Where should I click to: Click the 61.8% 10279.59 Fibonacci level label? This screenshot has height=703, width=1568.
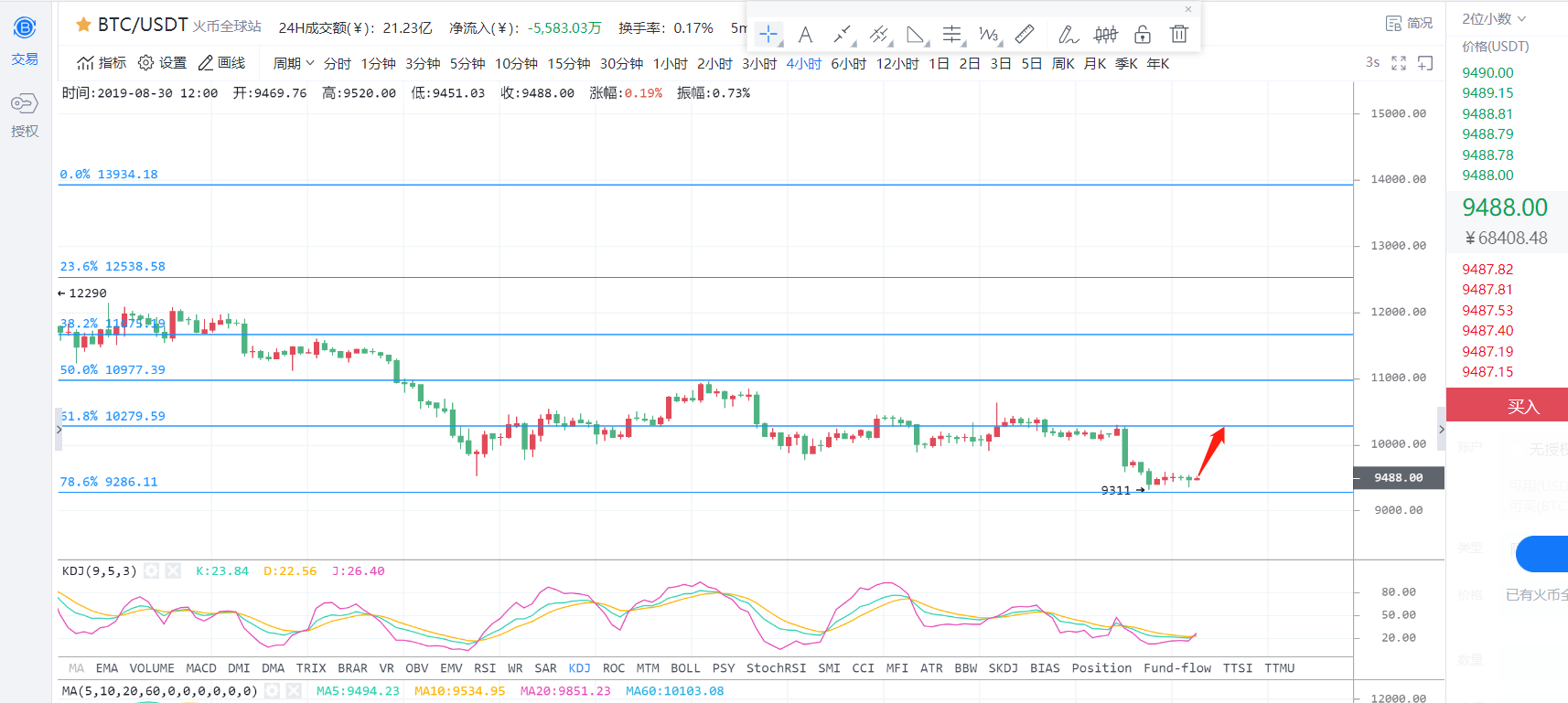[x=113, y=416]
